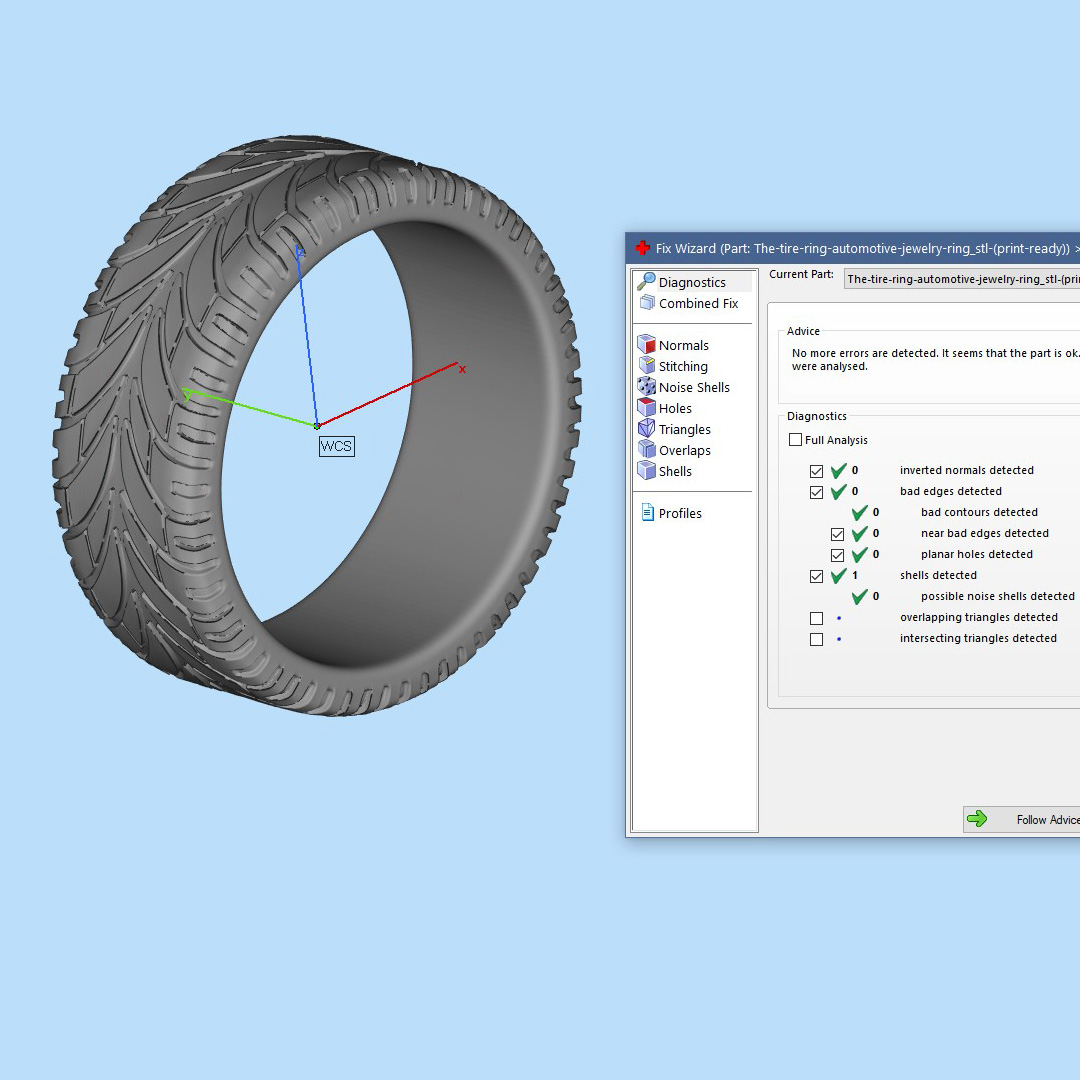Open the Stitching fix page
This screenshot has height=1080, width=1080.
683,366
